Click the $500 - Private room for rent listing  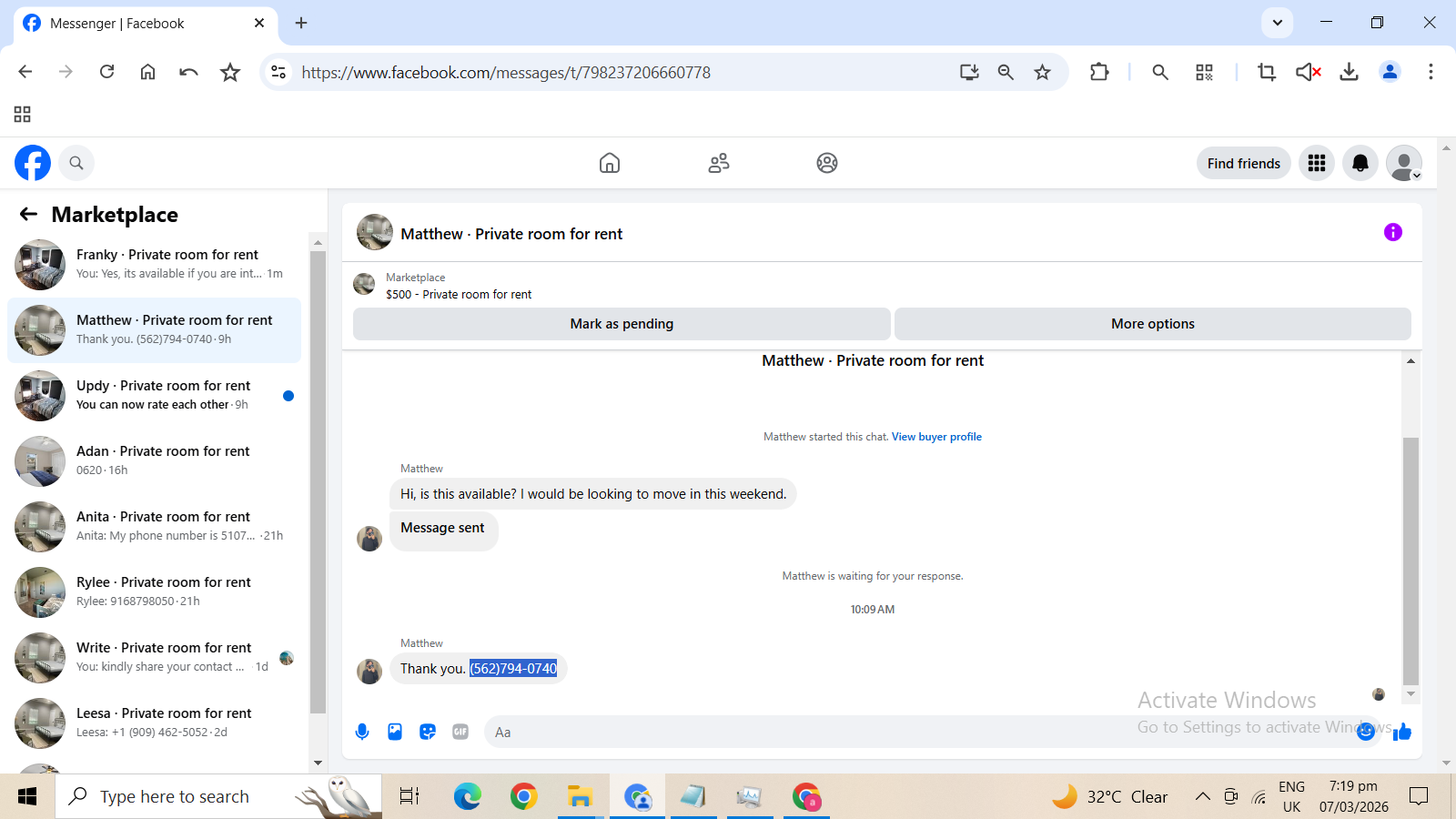(x=459, y=295)
